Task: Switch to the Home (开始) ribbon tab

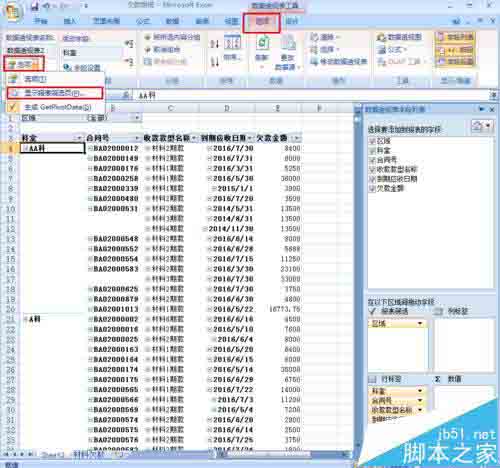Action: [41, 21]
